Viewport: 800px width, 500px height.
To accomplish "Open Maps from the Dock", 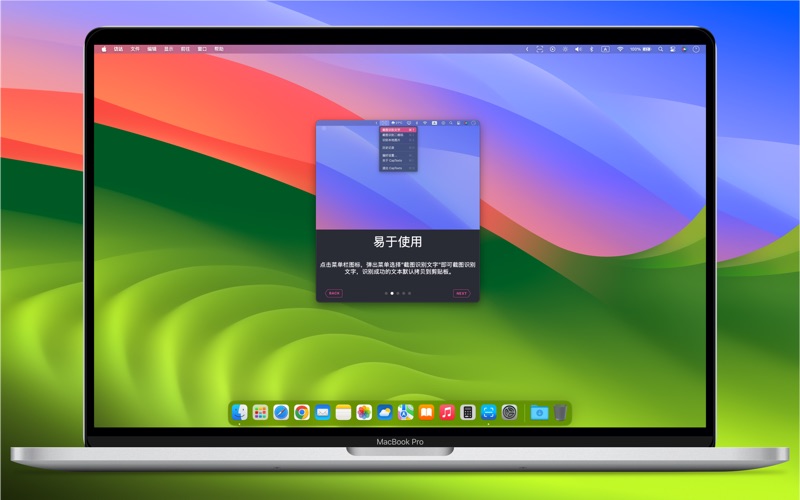I will (406, 412).
